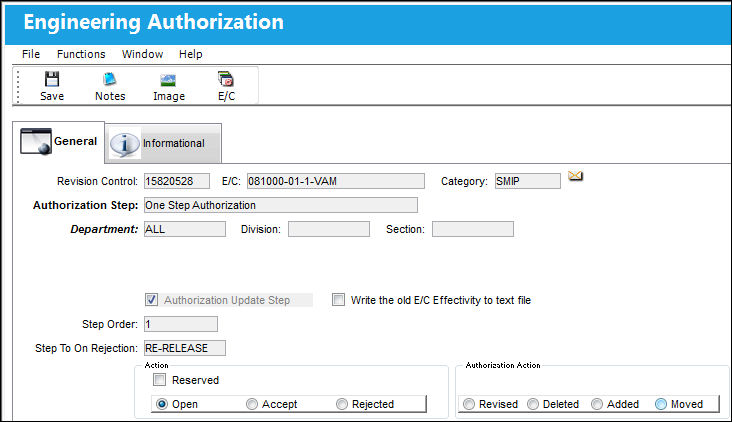The width and height of the screenshot is (732, 422).
Task: Select the Added authorization action
Action: 597,404
